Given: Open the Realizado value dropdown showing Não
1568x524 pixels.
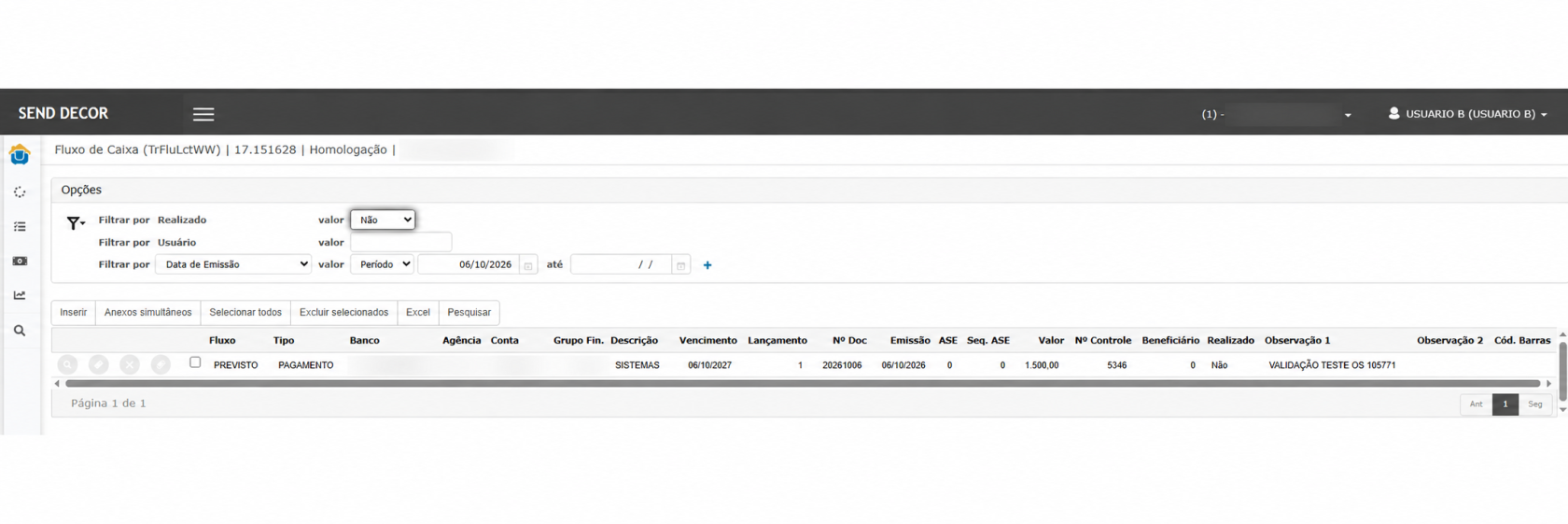Looking at the screenshot, I should (383, 220).
